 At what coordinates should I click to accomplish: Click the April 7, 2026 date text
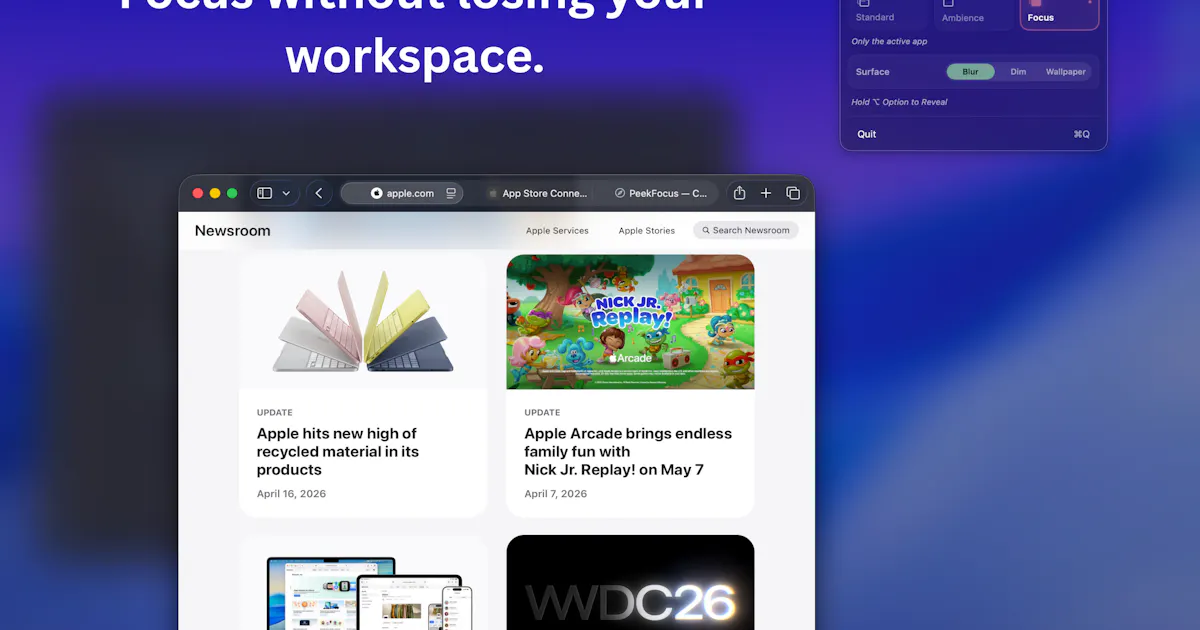556,494
